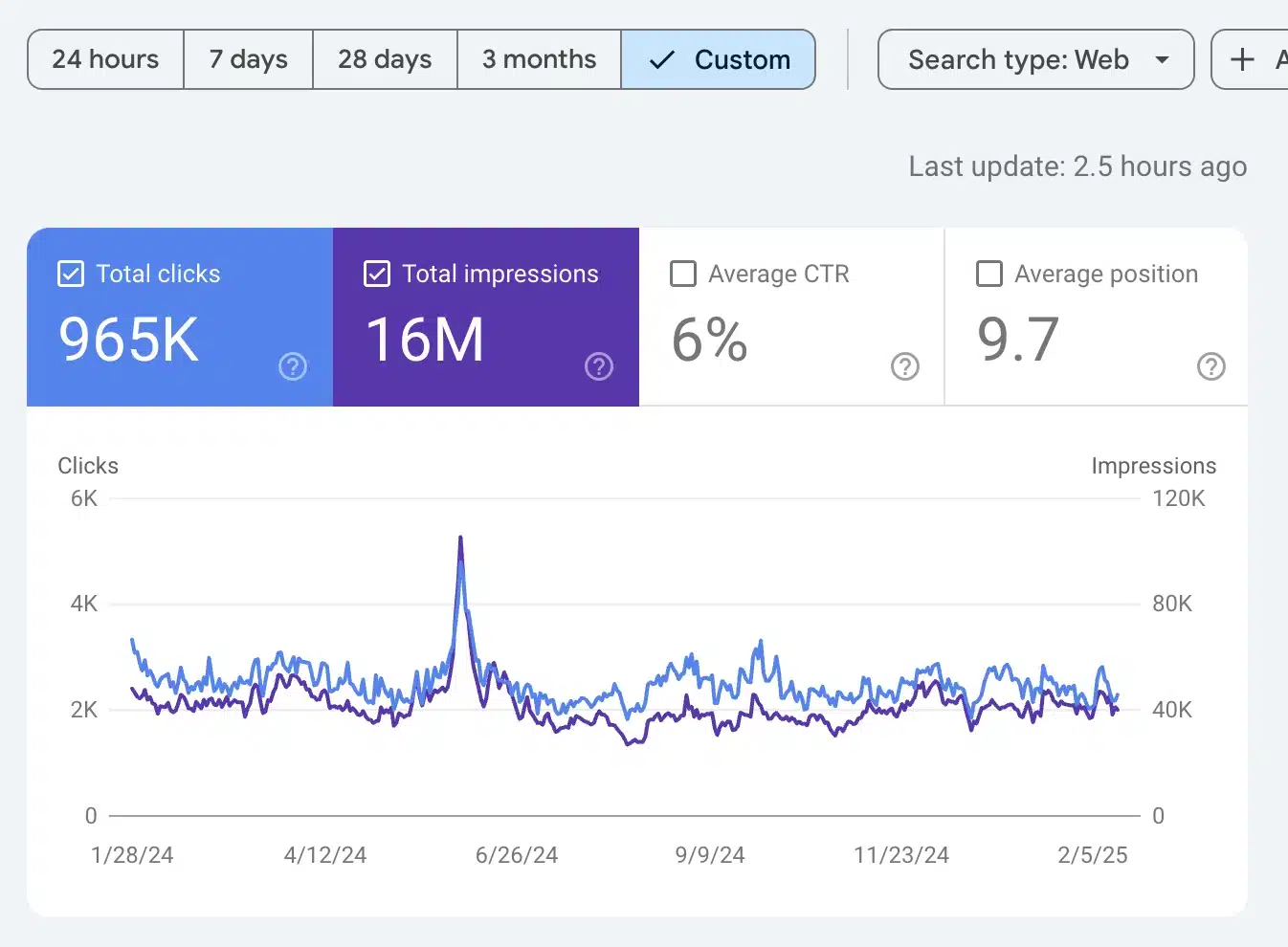Open the Search type: Web dropdown
The height and width of the screenshot is (947, 1288).
1035,59
